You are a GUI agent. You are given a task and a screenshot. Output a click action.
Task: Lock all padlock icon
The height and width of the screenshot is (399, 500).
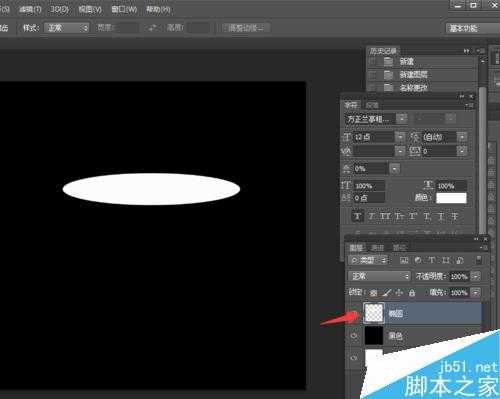[412, 293]
